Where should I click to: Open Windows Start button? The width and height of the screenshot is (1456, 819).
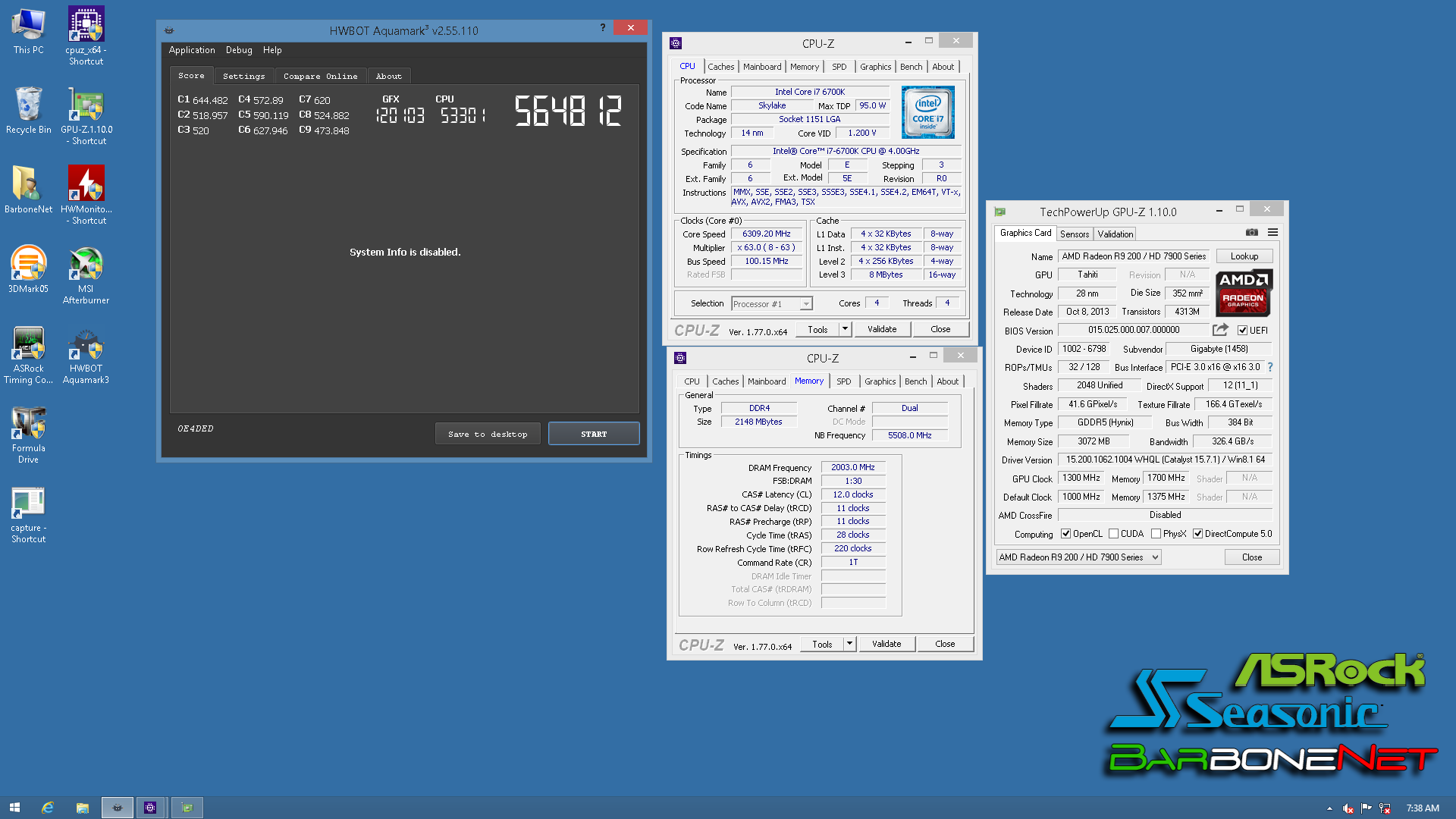(14, 808)
